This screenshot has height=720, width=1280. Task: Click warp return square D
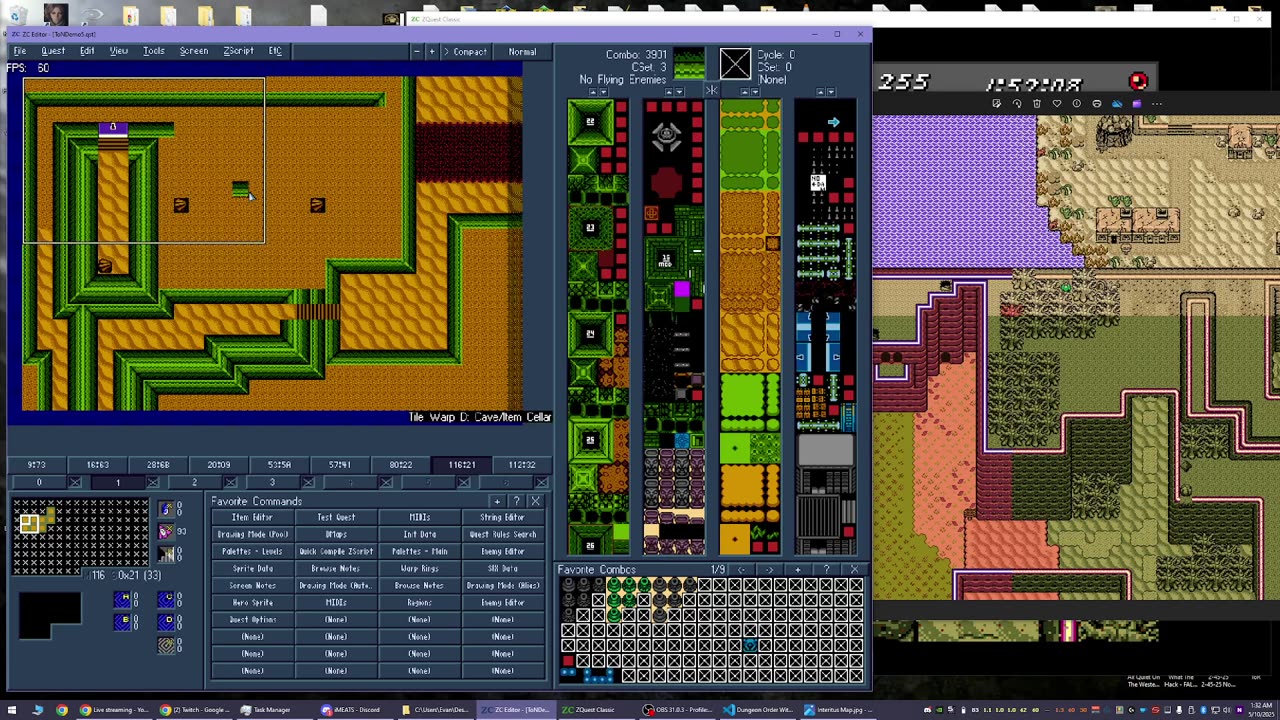(x=166, y=622)
